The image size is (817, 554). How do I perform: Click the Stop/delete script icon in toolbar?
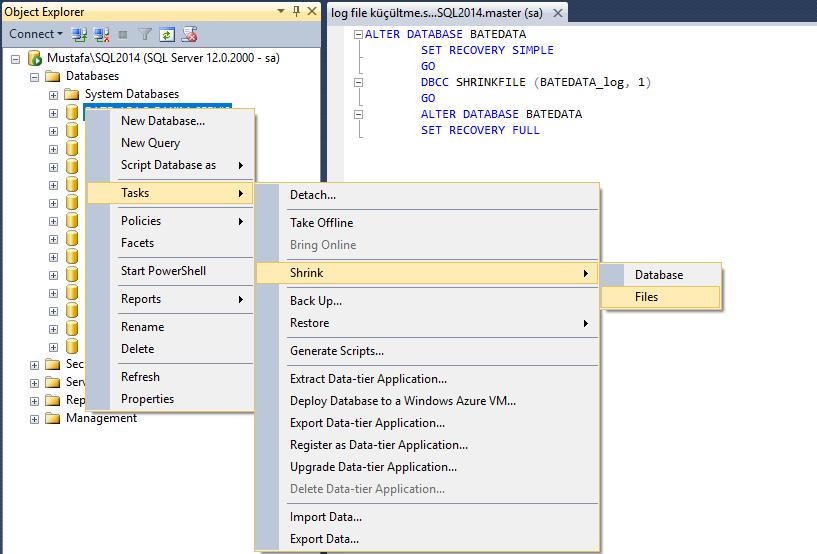(x=189, y=34)
